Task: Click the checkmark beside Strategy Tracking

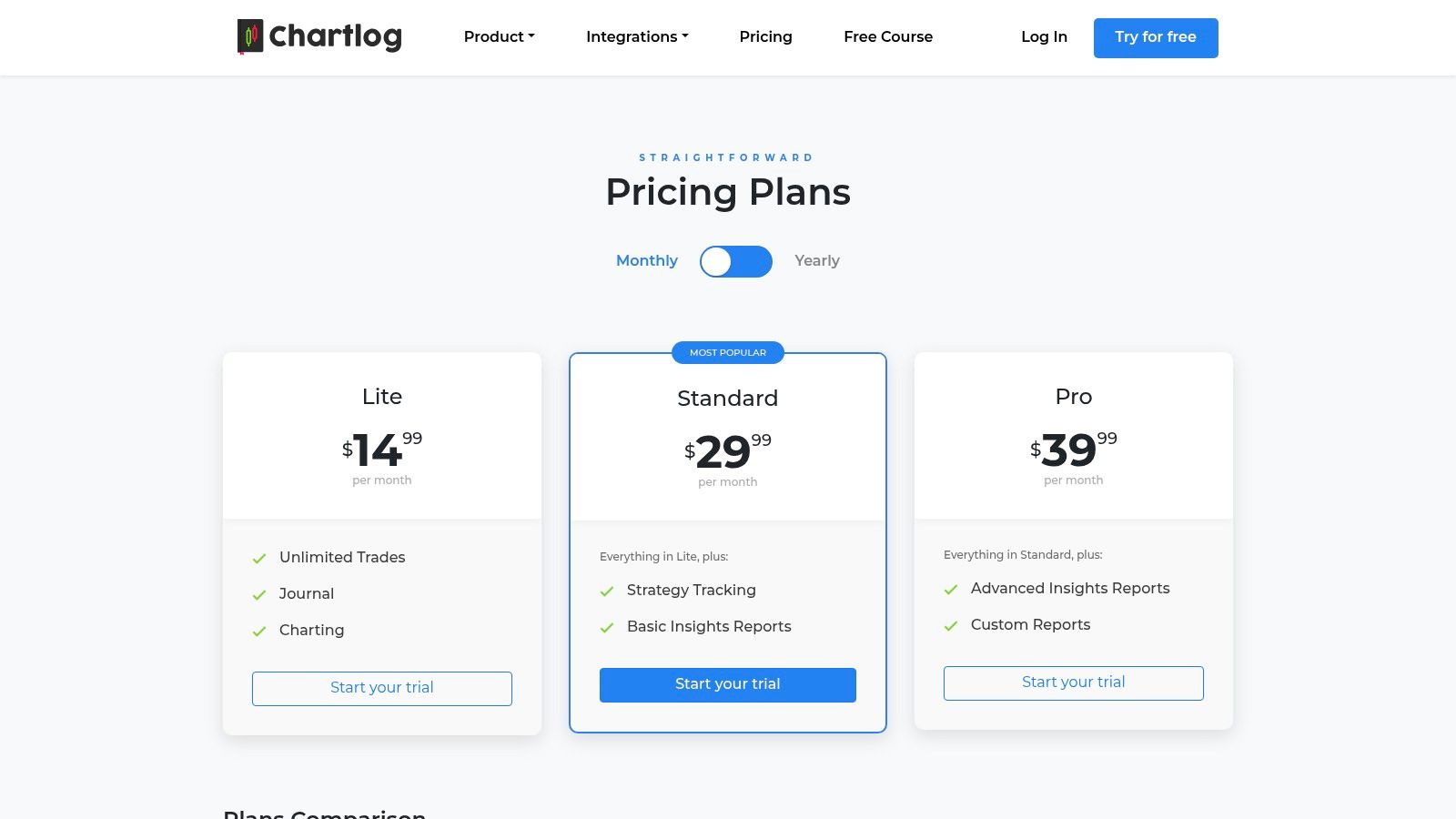Action: [606, 591]
